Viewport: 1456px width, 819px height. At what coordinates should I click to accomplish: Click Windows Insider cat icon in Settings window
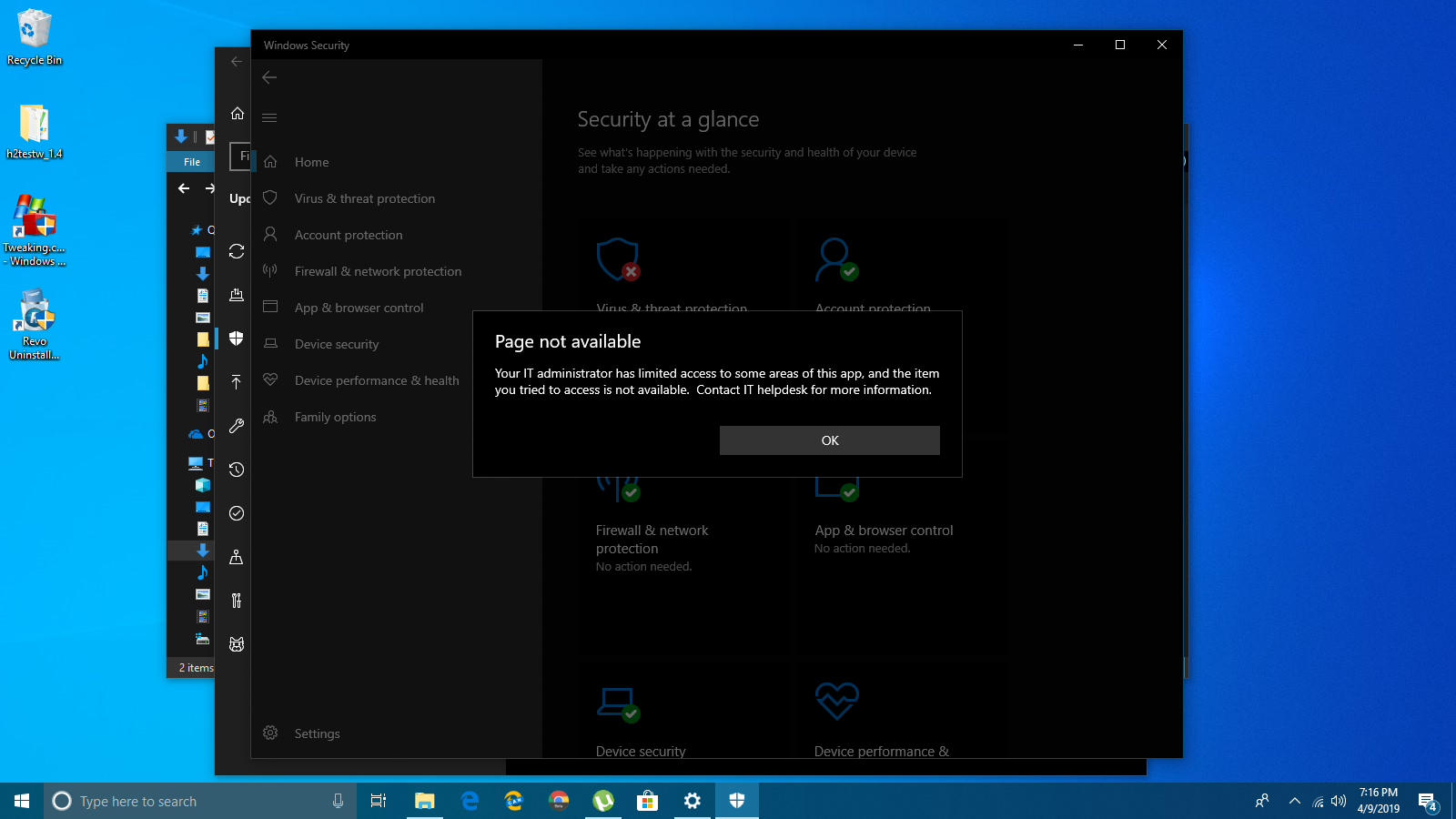click(237, 644)
